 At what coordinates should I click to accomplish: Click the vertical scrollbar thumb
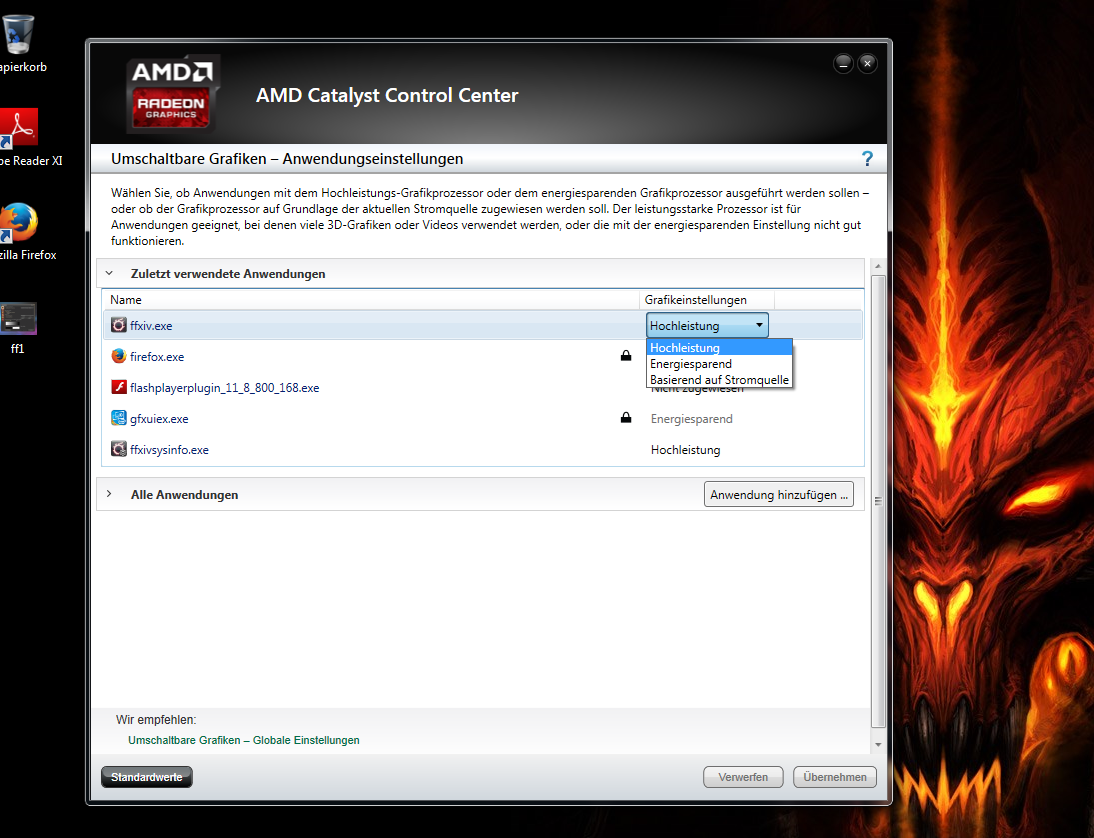pyautogui.click(x=878, y=501)
